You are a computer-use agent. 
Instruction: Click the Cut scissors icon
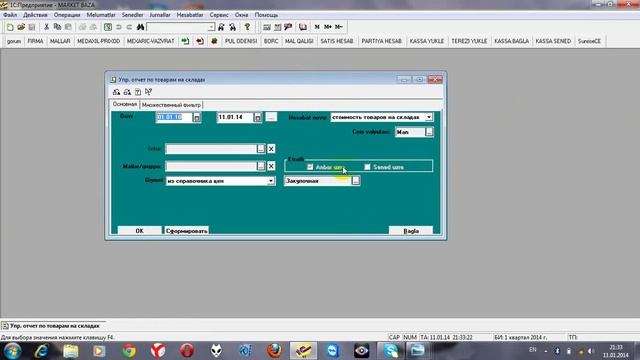tap(47, 27)
